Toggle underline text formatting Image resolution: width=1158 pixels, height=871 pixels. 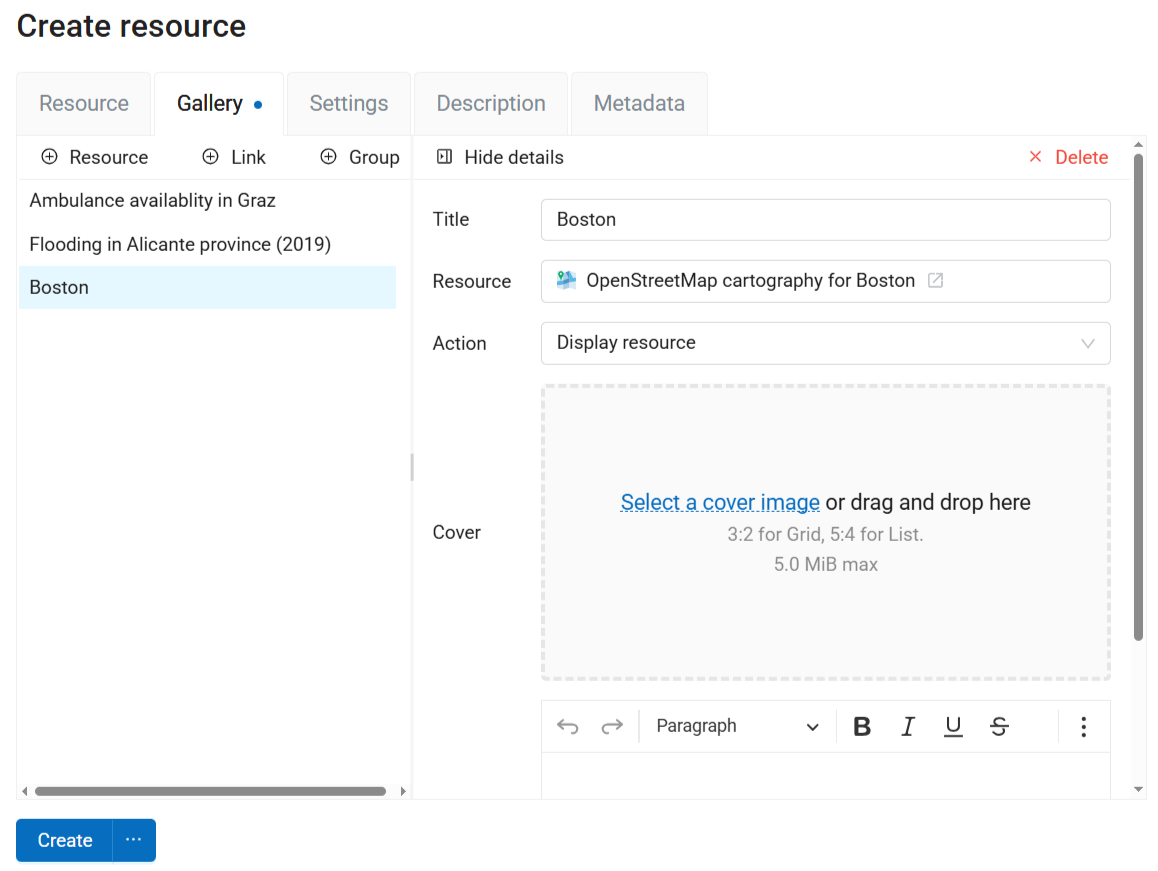tap(953, 727)
